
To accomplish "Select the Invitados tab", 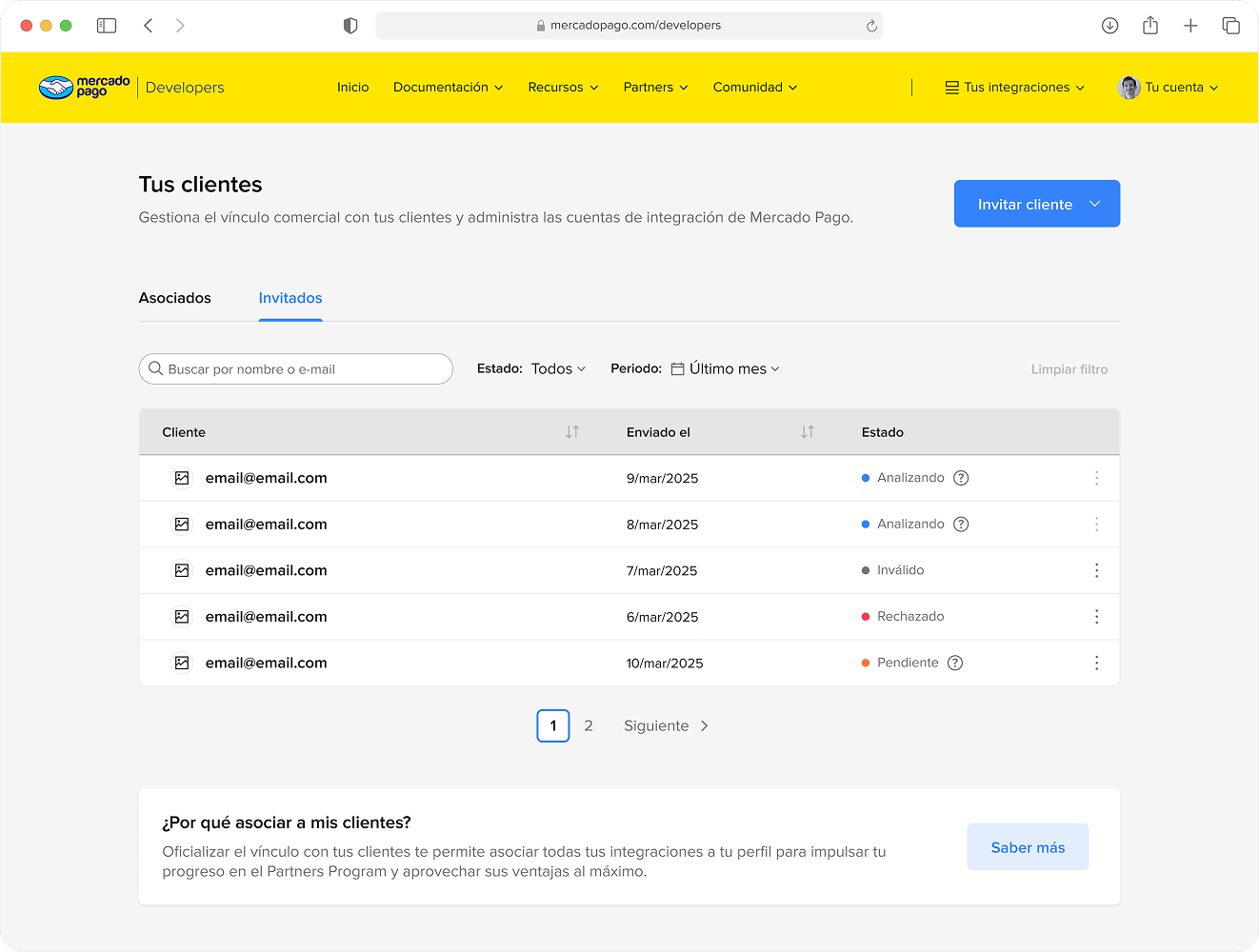I will tap(290, 298).
